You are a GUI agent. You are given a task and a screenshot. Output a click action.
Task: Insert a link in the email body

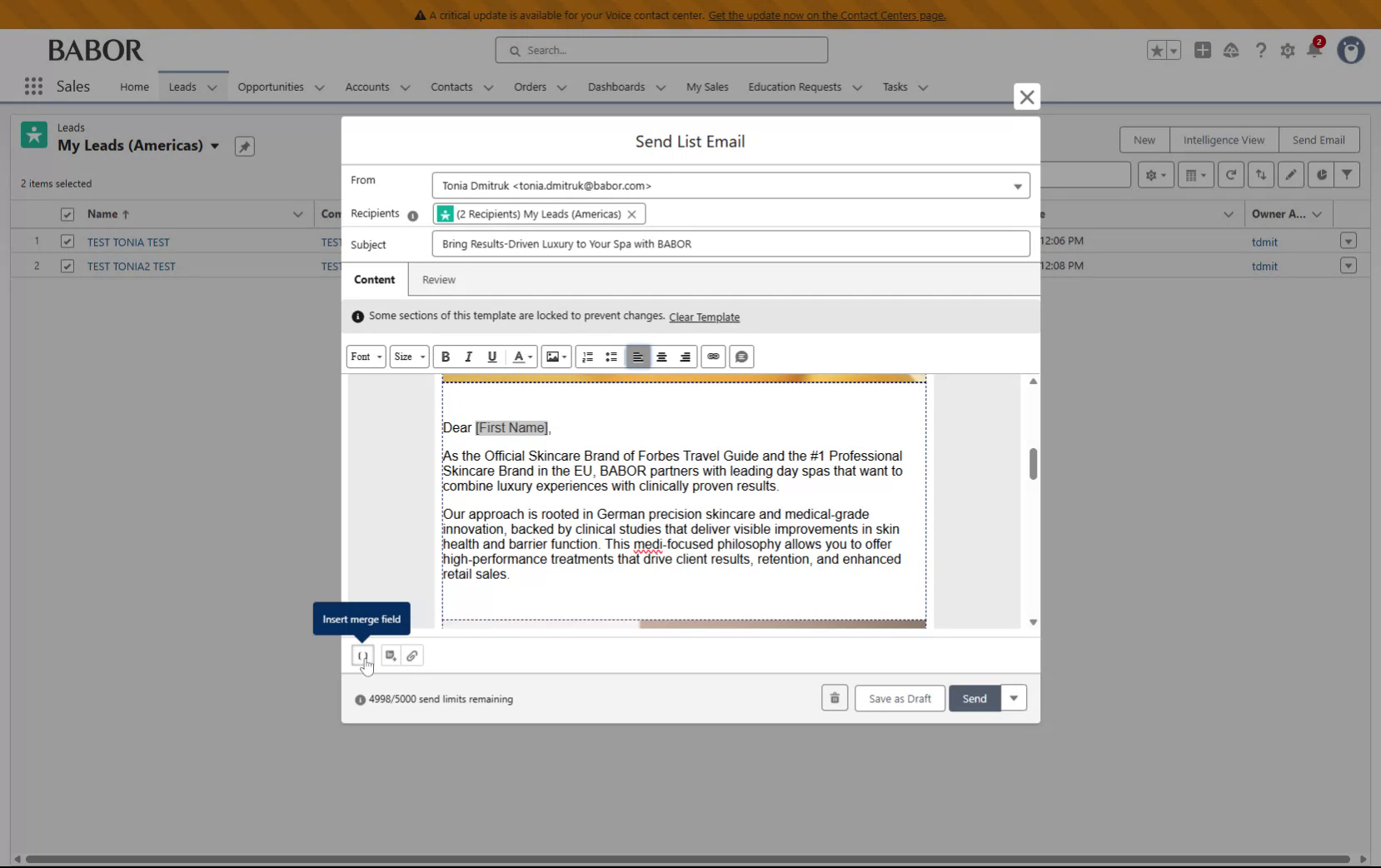tap(713, 357)
